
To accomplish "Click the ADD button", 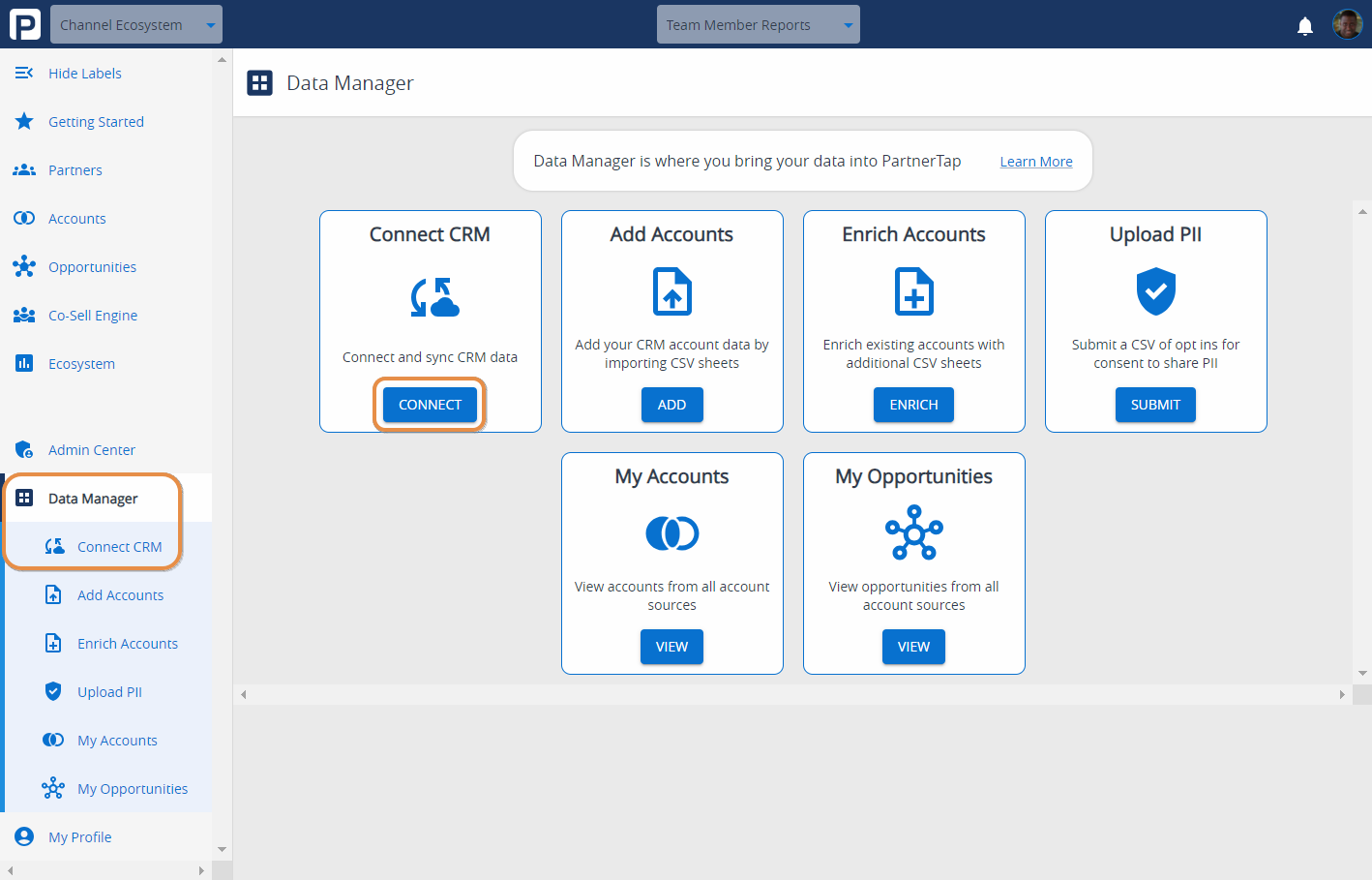I will 672,405.
